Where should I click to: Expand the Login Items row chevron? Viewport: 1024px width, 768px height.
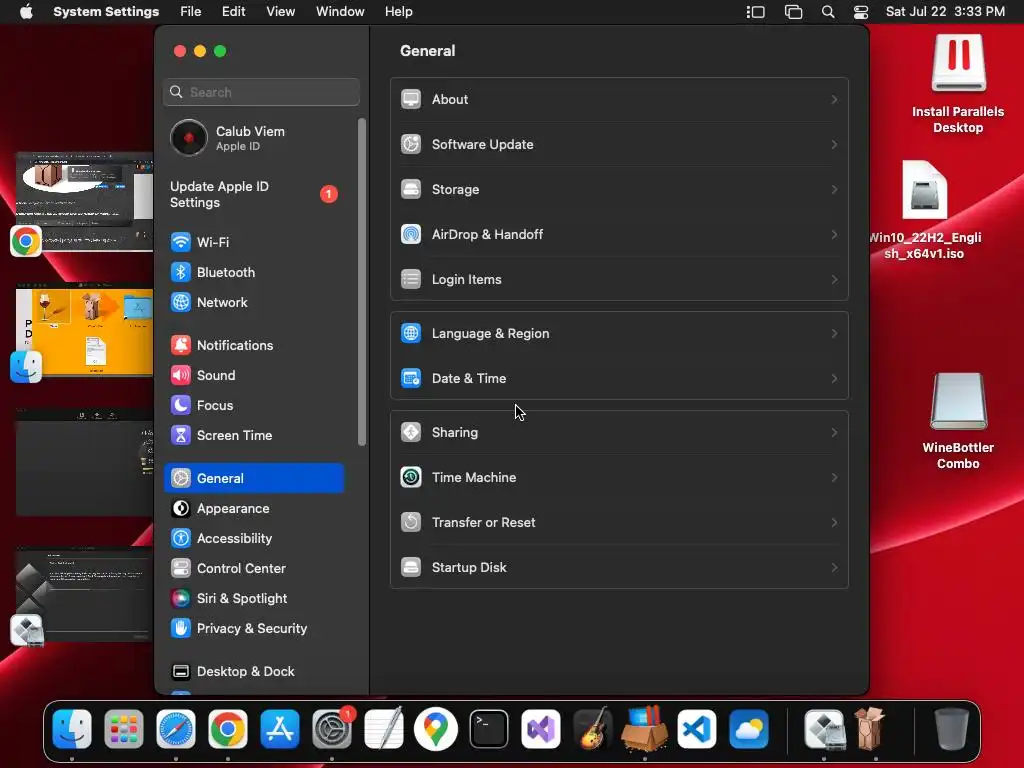point(834,280)
